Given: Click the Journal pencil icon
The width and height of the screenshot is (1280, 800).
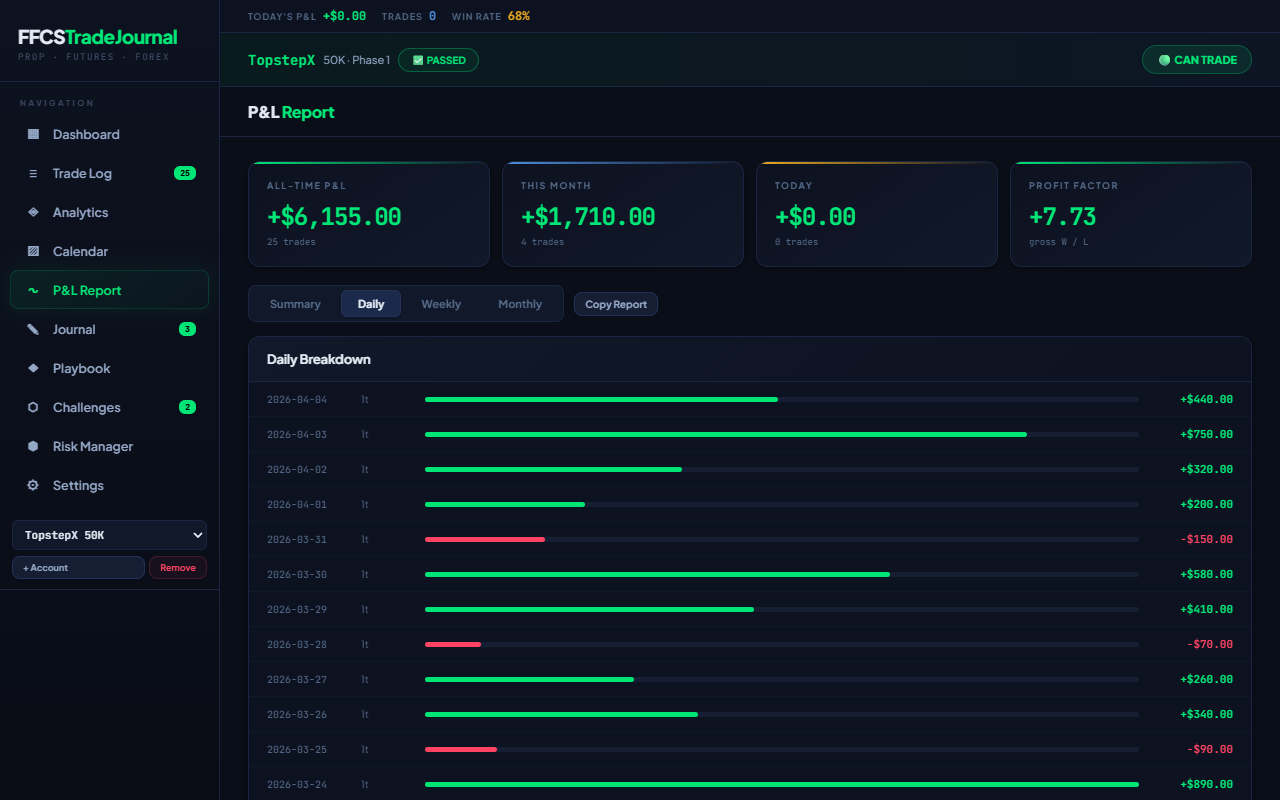Looking at the screenshot, I should [33, 329].
